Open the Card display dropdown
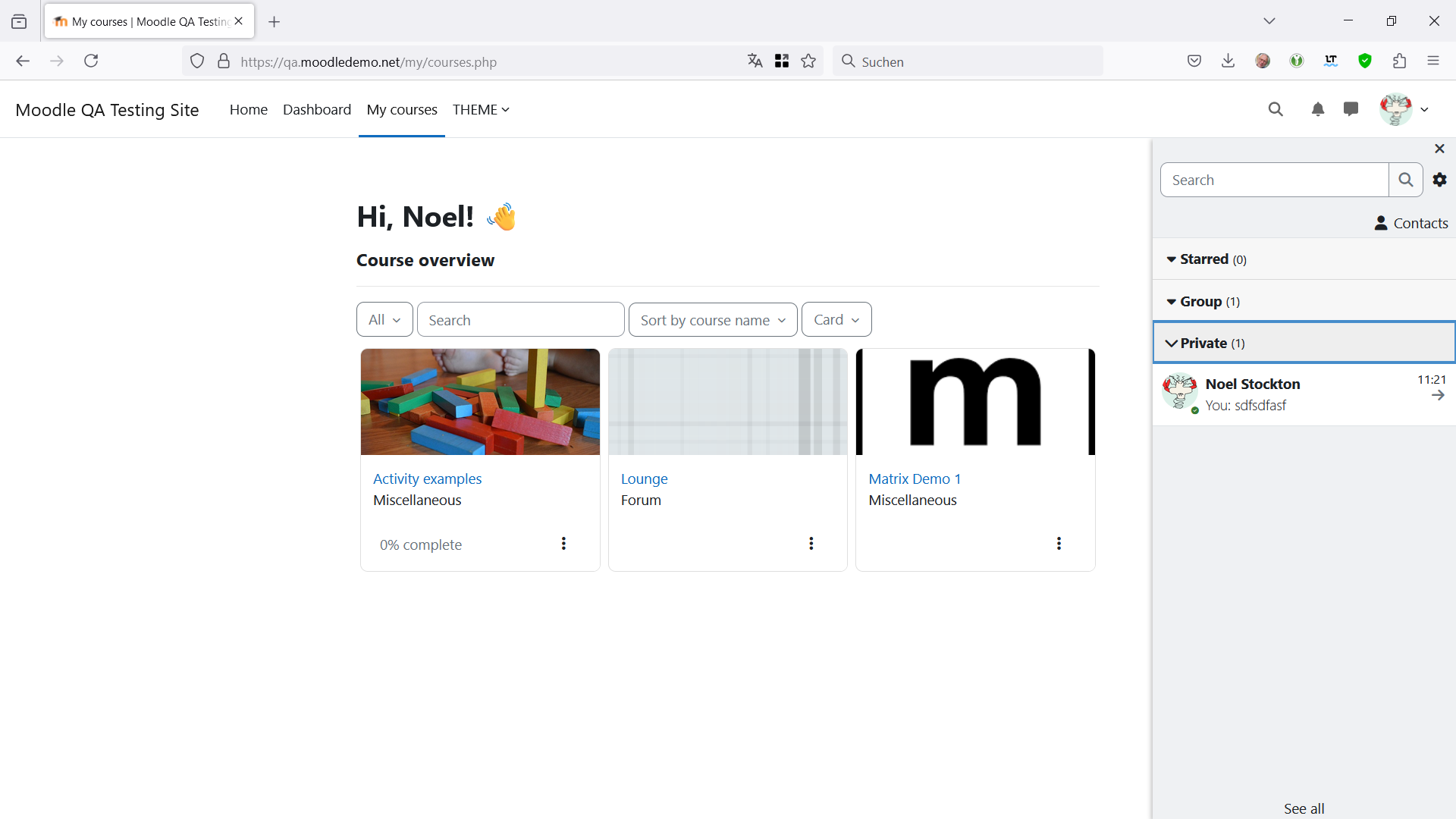The image size is (1456, 819). 836,319
